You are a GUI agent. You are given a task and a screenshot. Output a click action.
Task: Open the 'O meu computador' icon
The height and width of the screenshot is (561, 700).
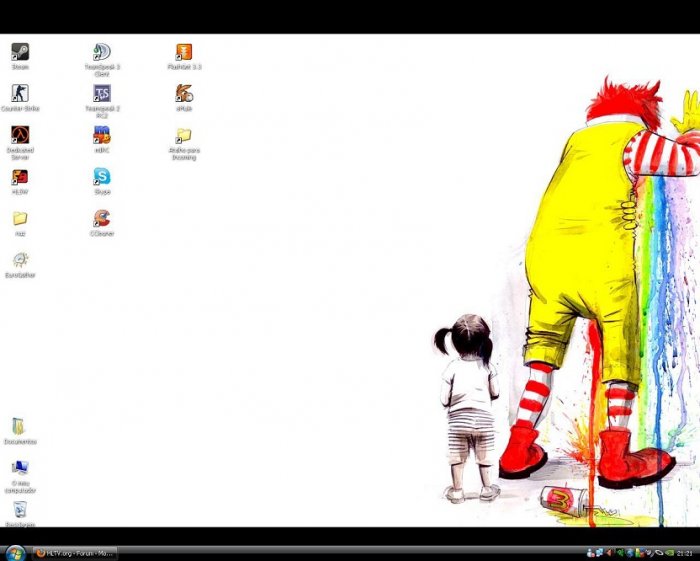point(20,476)
